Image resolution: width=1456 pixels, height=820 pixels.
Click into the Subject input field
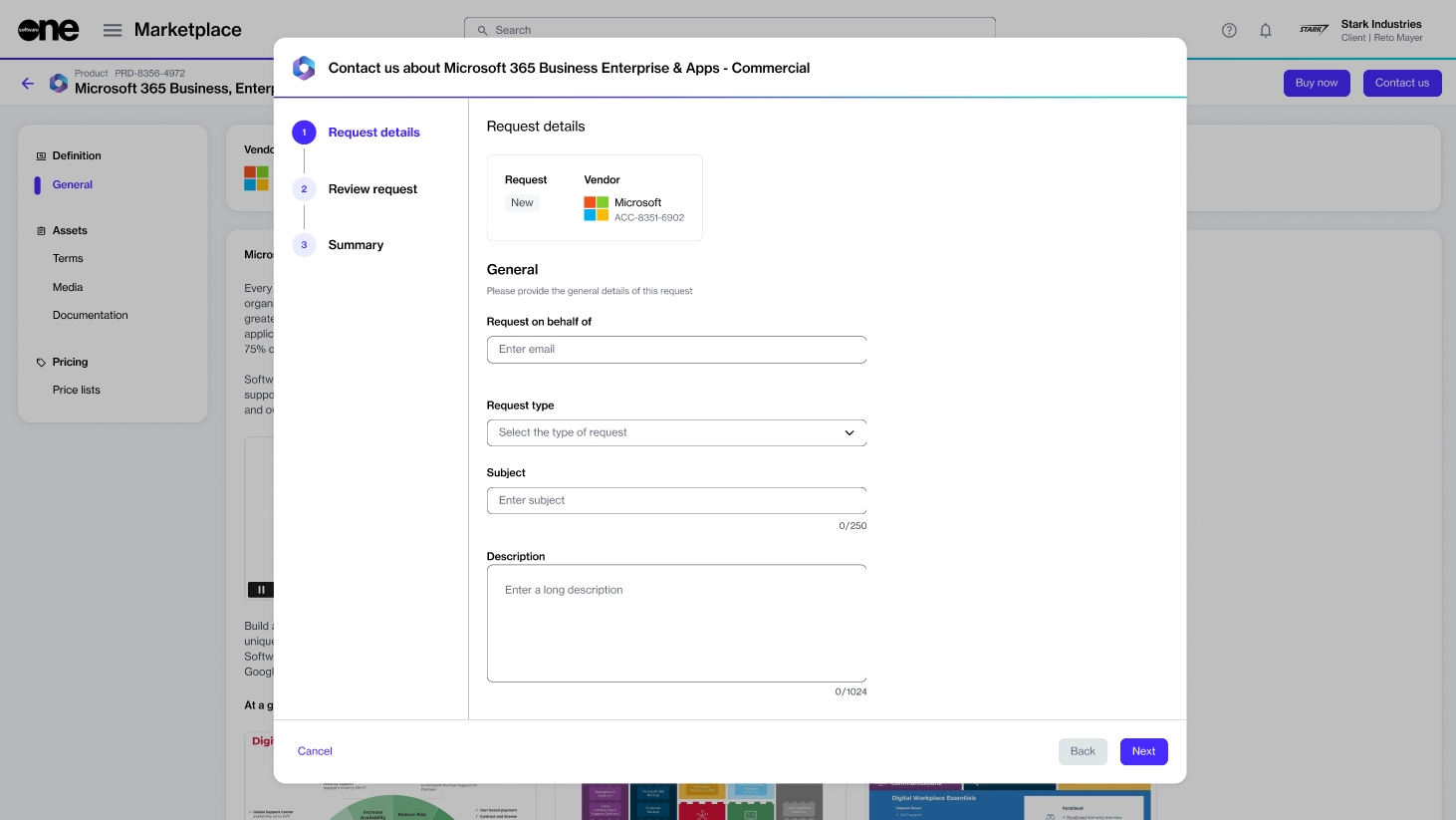tap(676, 500)
